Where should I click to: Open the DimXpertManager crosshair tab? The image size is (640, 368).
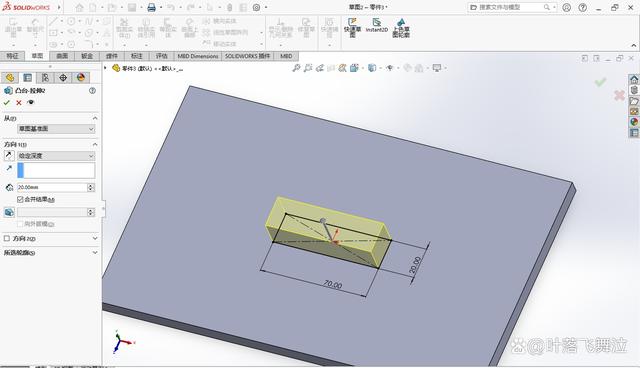coord(63,78)
